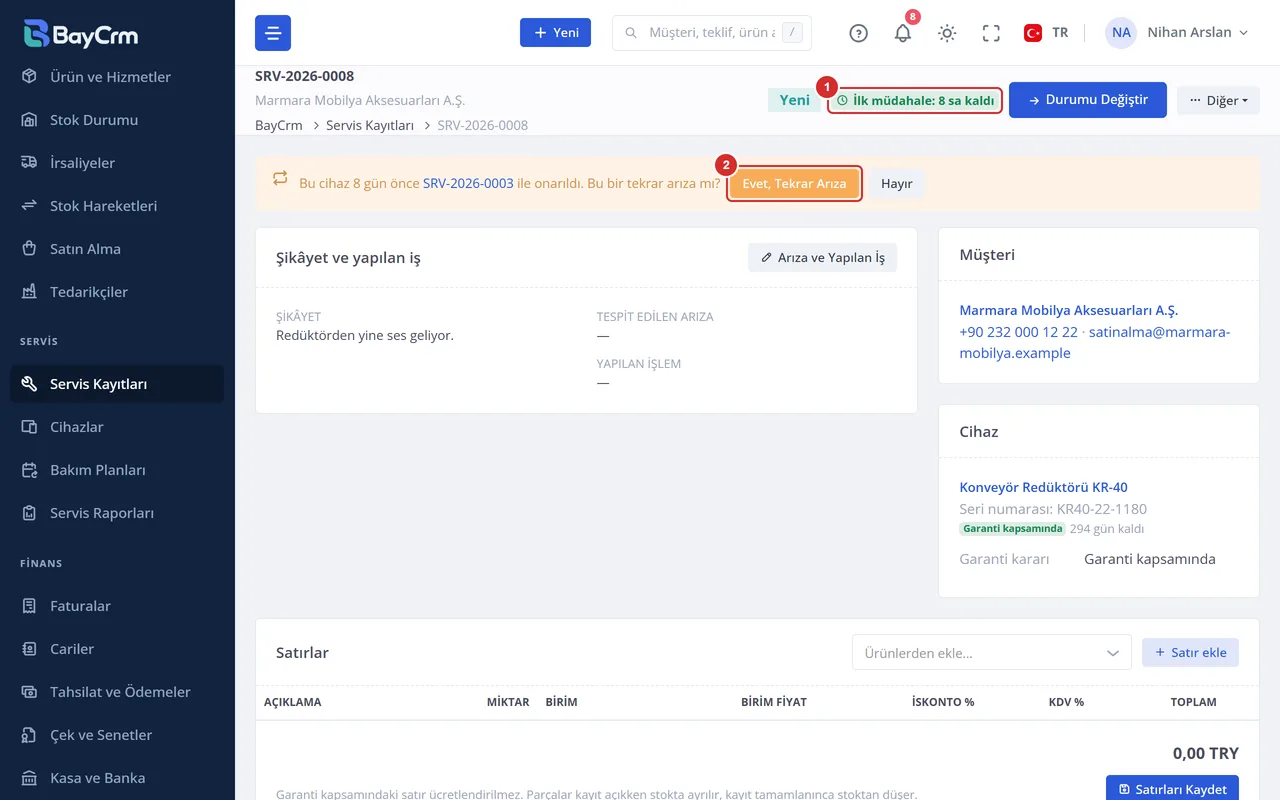The width and height of the screenshot is (1280, 800).
Task: Confirm with Evet, Tekrar Arıza button
Action: 794,184
